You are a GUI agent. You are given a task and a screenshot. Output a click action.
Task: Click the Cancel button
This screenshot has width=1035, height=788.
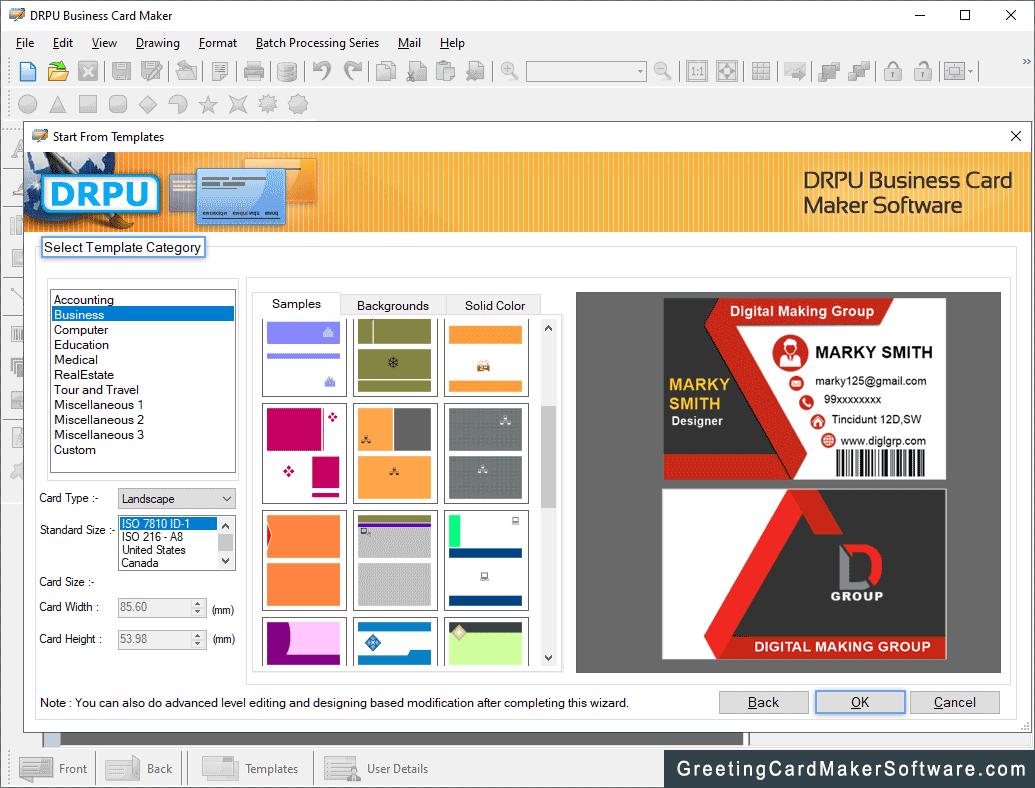[954, 702]
